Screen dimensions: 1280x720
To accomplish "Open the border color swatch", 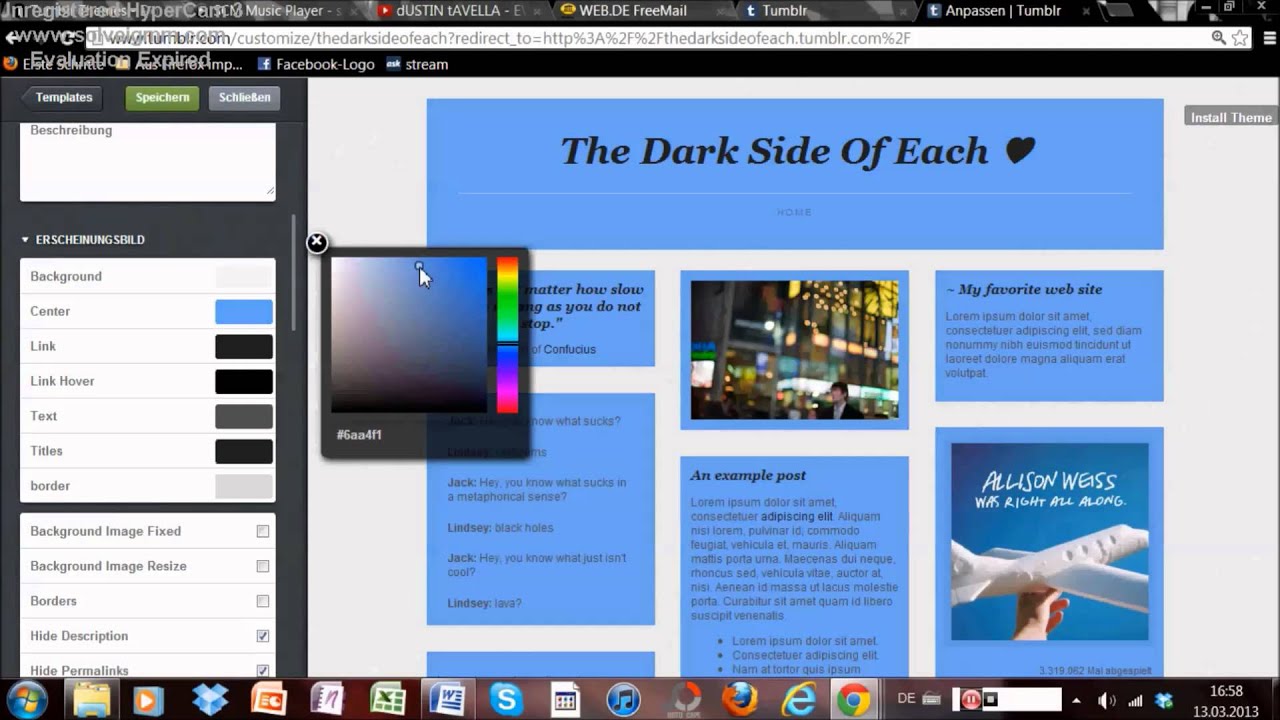I will [244, 487].
